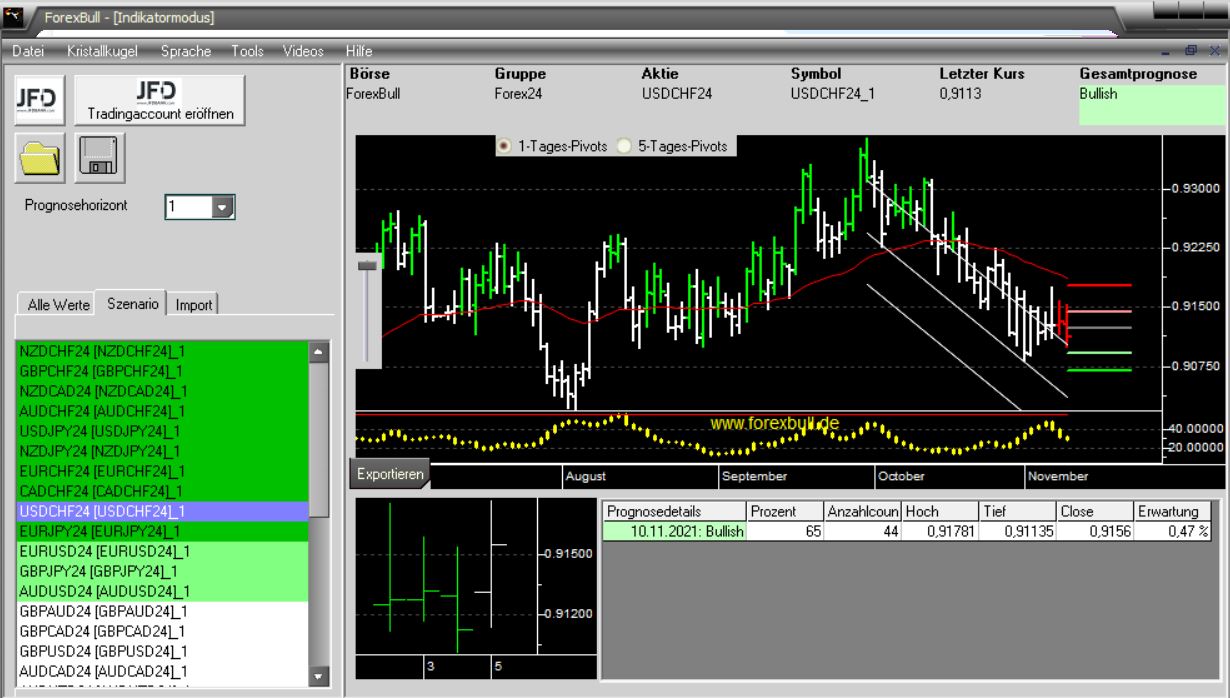Select CADCHF24 [CADCHF24]_1 in list
This screenshot has width=1230, height=698.
point(163,491)
